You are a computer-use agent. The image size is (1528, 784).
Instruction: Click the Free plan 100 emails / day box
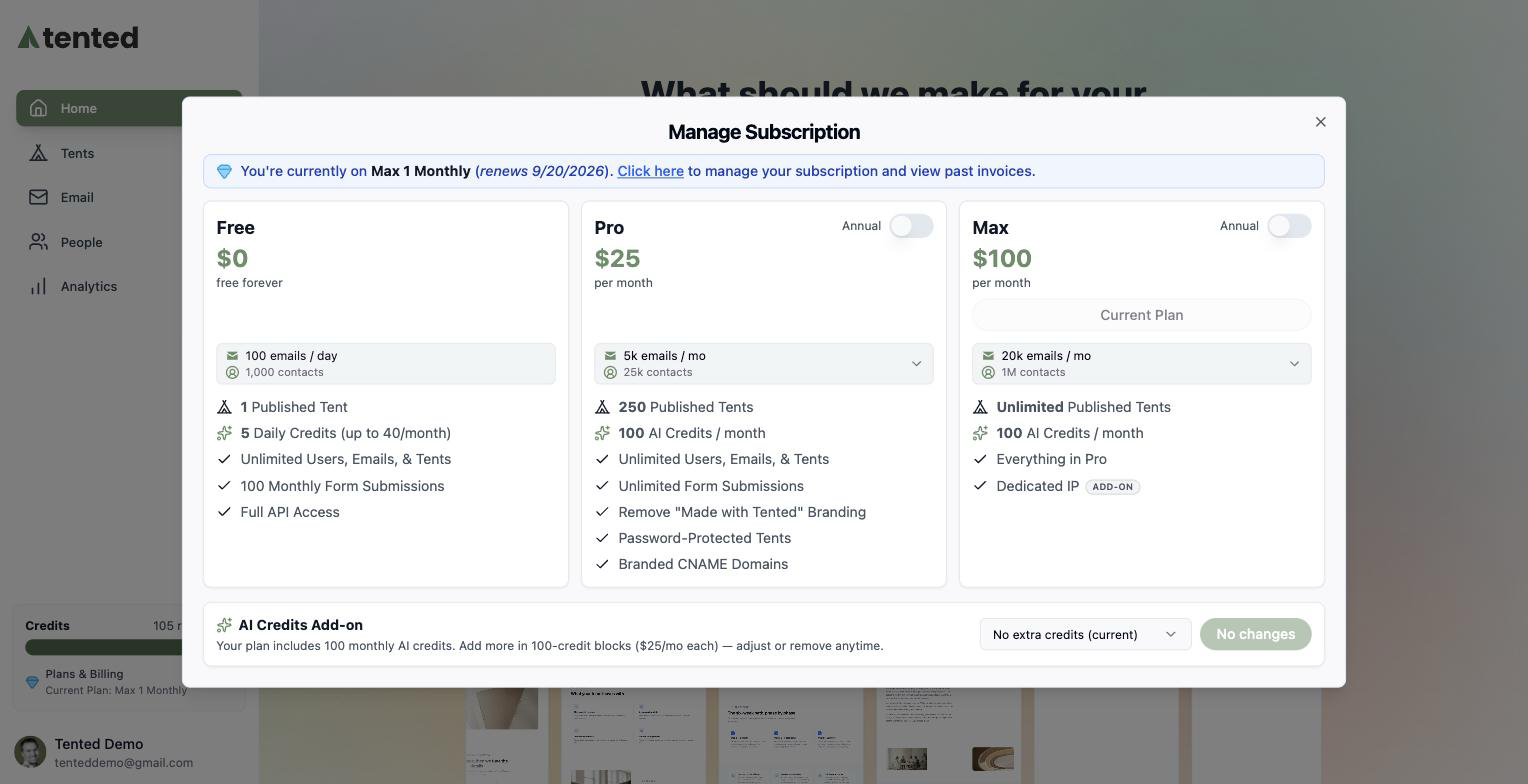[386, 364]
